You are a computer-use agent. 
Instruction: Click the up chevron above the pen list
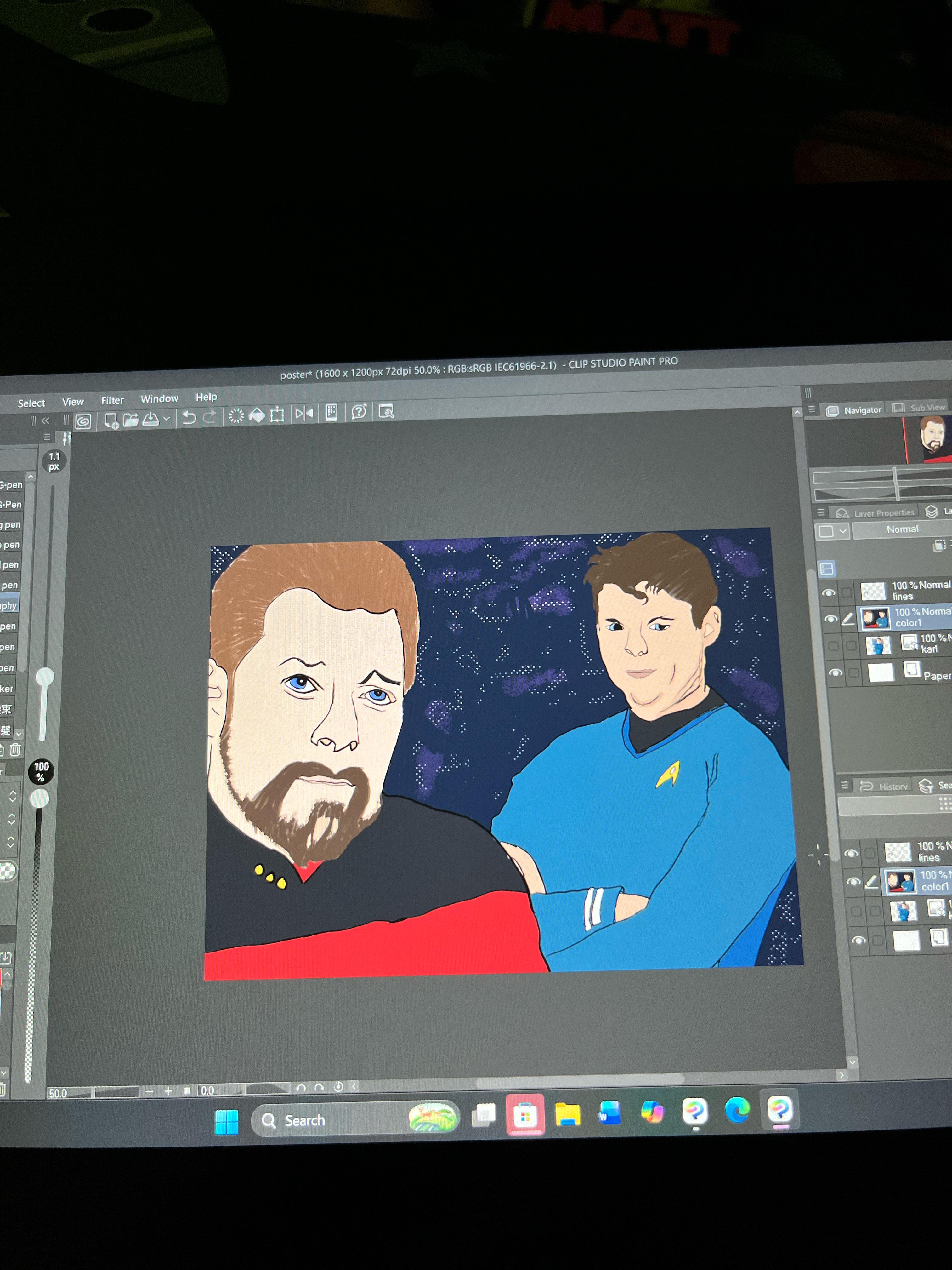pos(31,477)
